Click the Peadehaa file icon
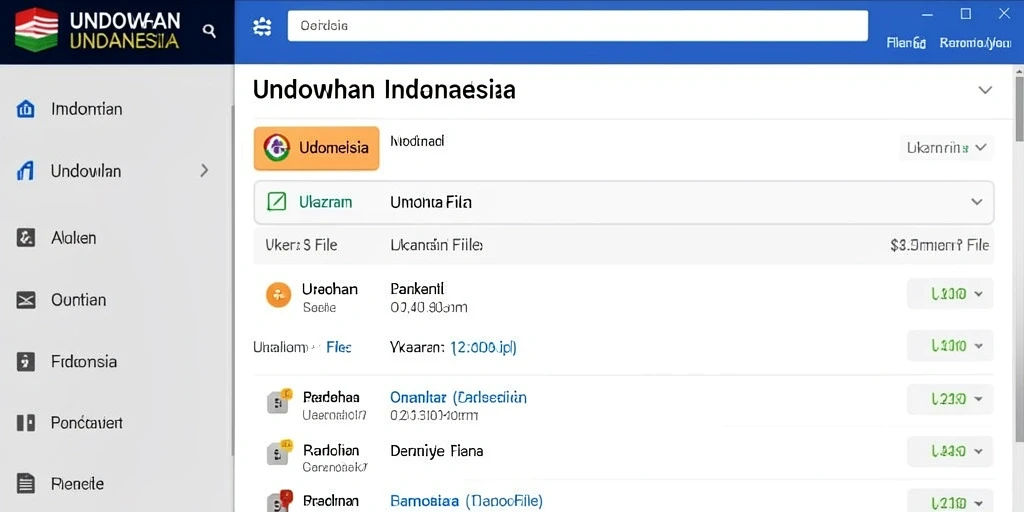Screen dimensions: 1024x512 pyautogui.click(x=279, y=402)
